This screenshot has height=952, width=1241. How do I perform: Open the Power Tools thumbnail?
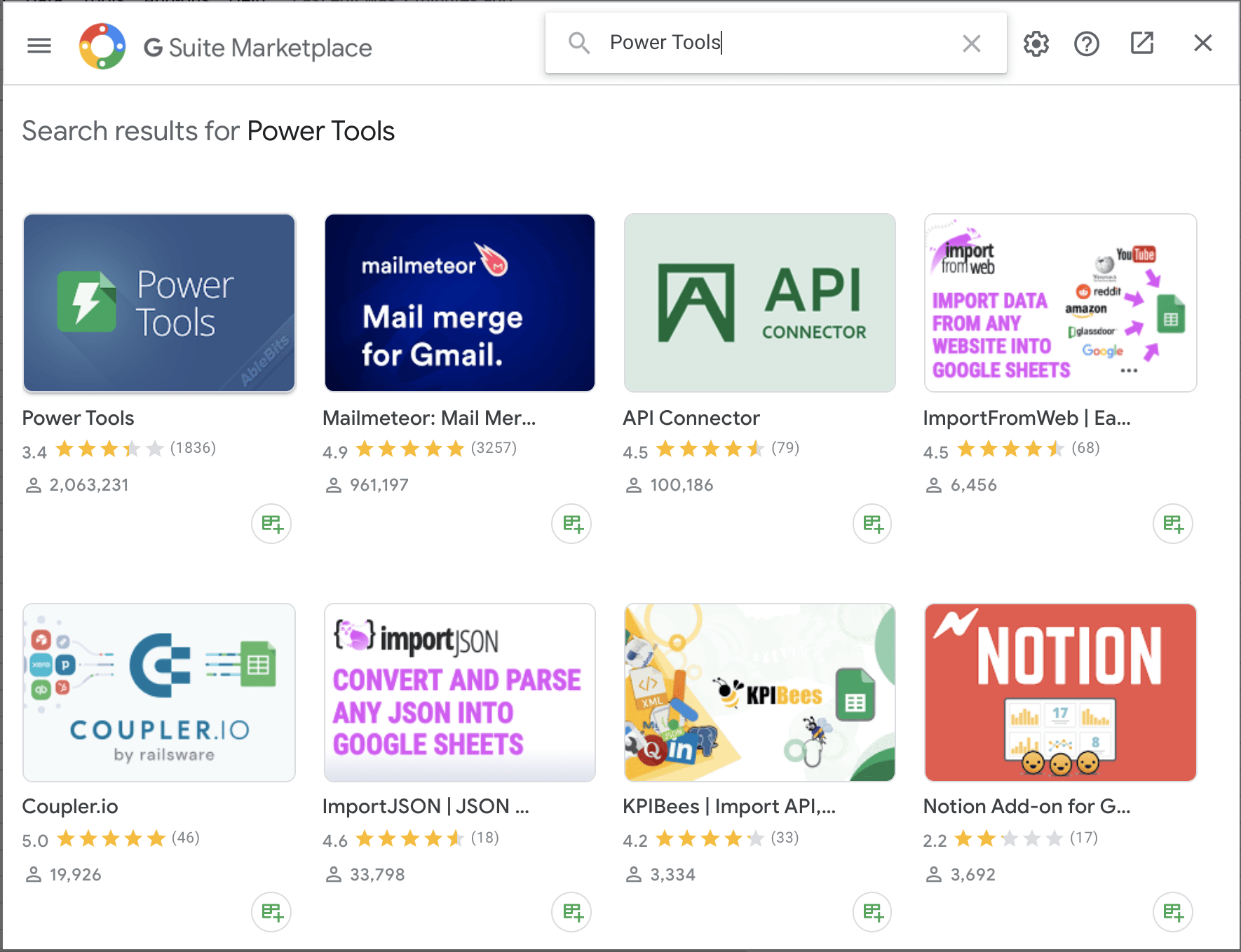coord(159,303)
